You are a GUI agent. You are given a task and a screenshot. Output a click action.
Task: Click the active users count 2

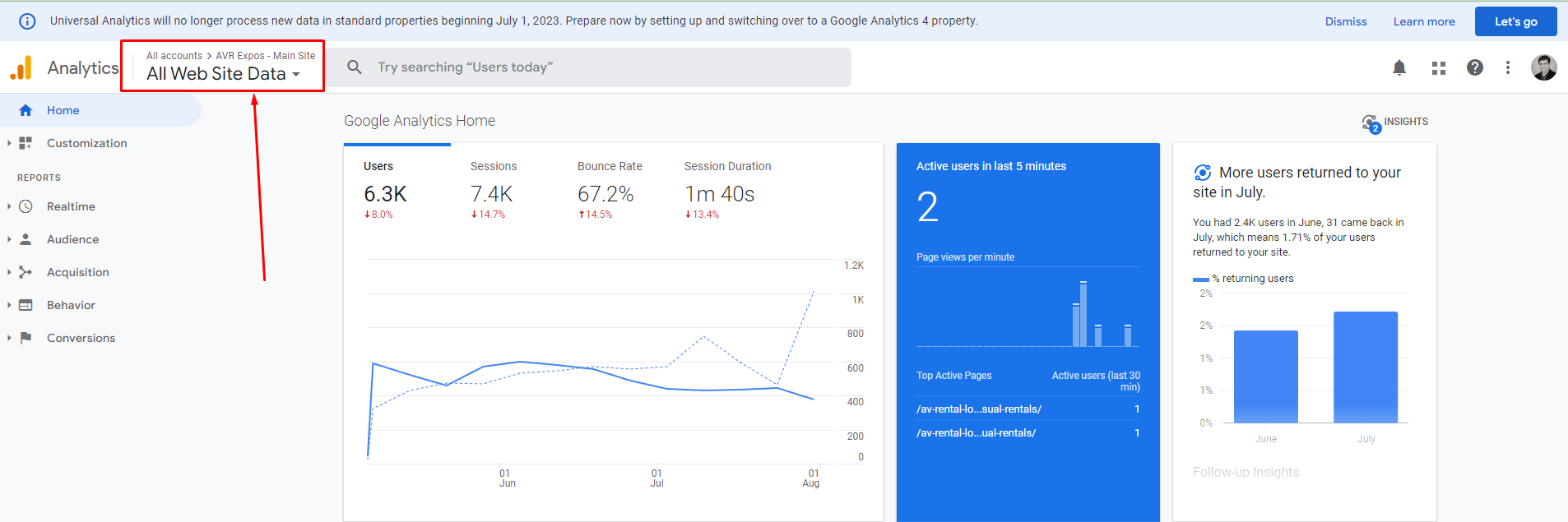(x=927, y=207)
